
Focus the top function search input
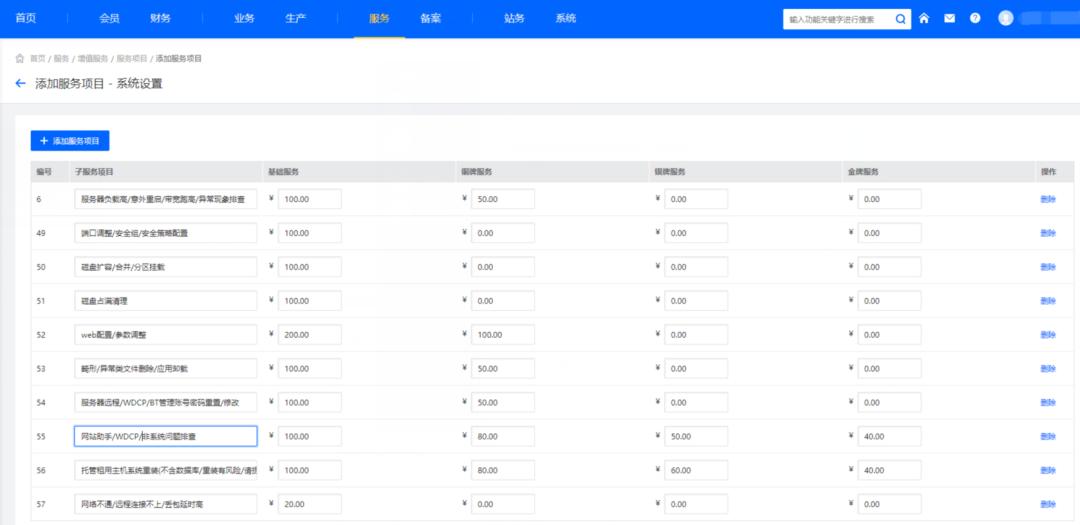coord(838,19)
